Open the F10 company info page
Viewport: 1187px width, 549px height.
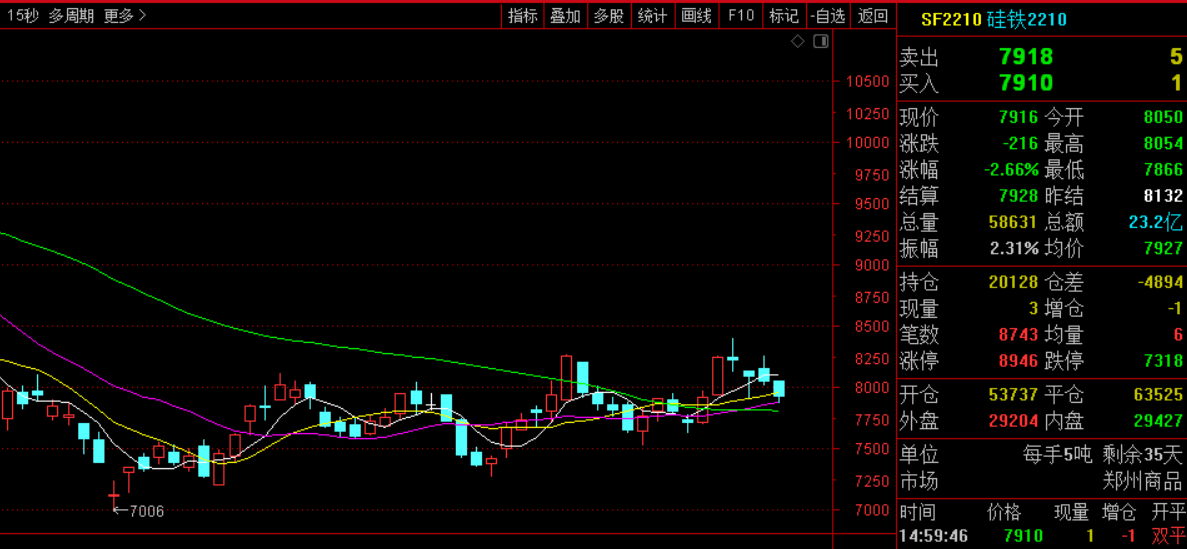(740, 15)
